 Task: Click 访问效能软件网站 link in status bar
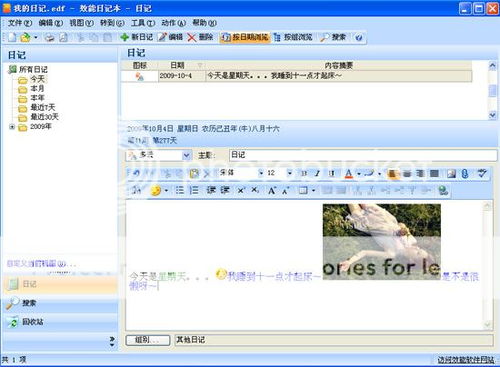[466, 360]
